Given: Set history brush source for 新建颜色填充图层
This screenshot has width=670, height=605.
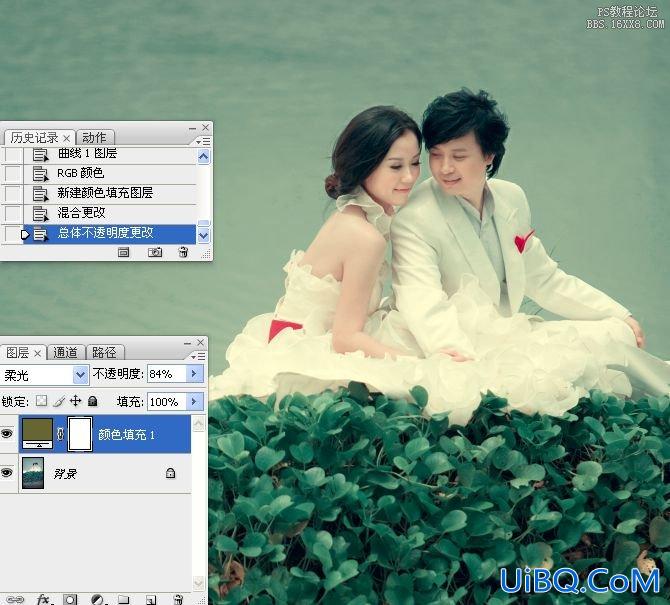Looking at the screenshot, I should click(12, 193).
